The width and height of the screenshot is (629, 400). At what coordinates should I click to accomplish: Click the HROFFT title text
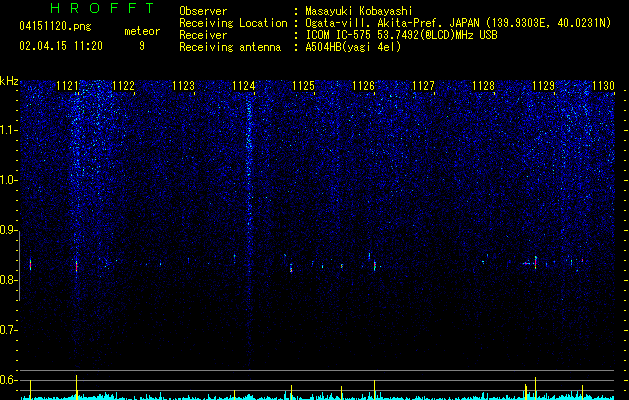pyautogui.click(x=103, y=8)
